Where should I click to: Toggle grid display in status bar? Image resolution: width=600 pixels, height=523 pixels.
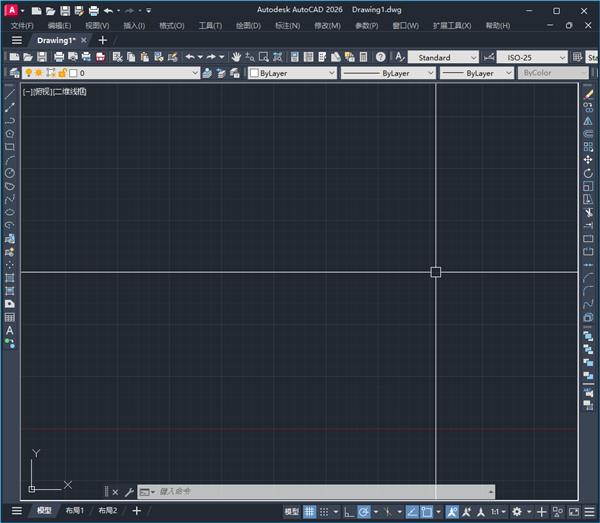point(310,512)
